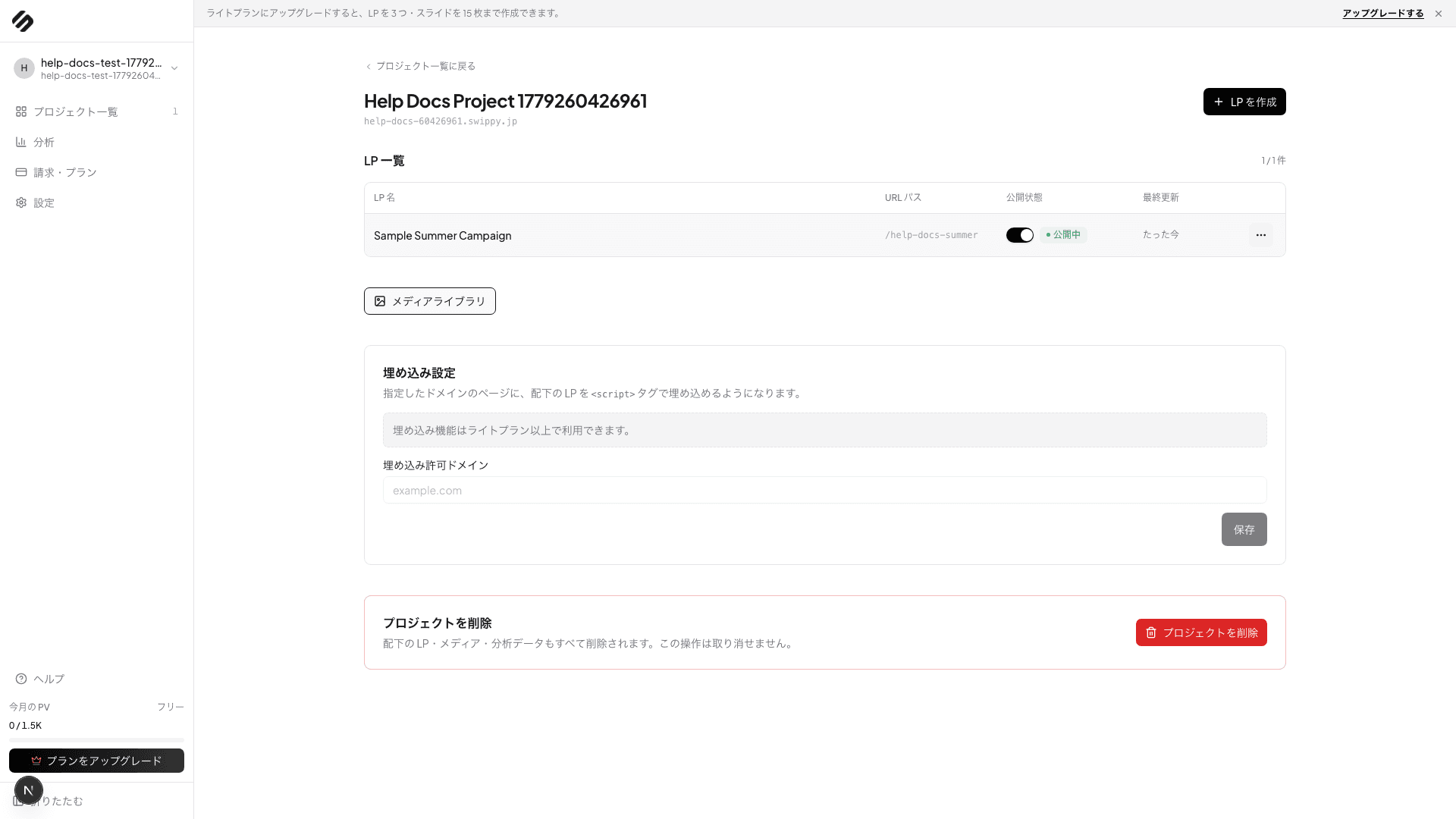Image resolution: width=1456 pixels, height=819 pixels.
Task: Open the three-dot menu for Sample Summer Campaign
Action: point(1261,235)
